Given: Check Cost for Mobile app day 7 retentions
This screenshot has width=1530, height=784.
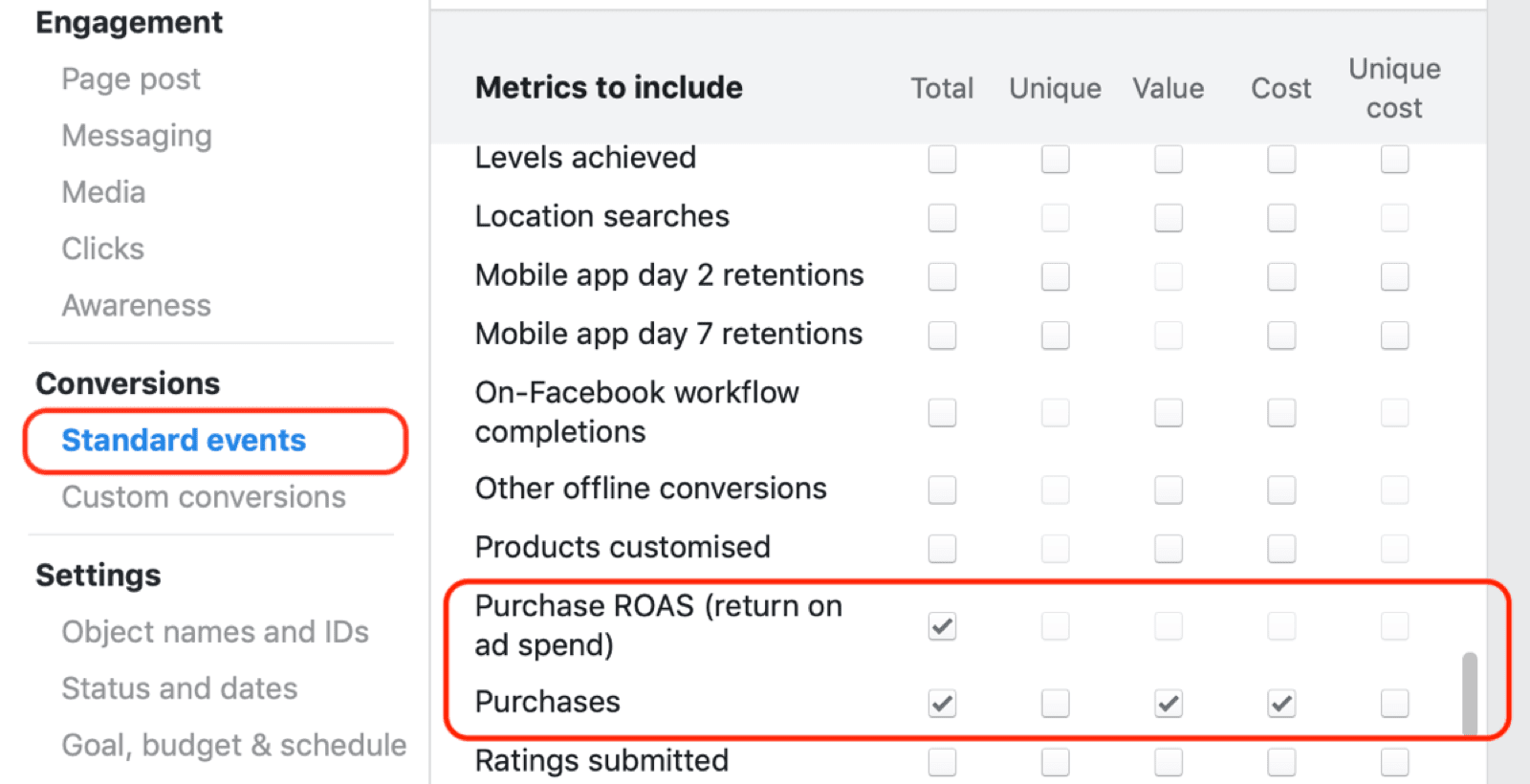Looking at the screenshot, I should [1281, 336].
